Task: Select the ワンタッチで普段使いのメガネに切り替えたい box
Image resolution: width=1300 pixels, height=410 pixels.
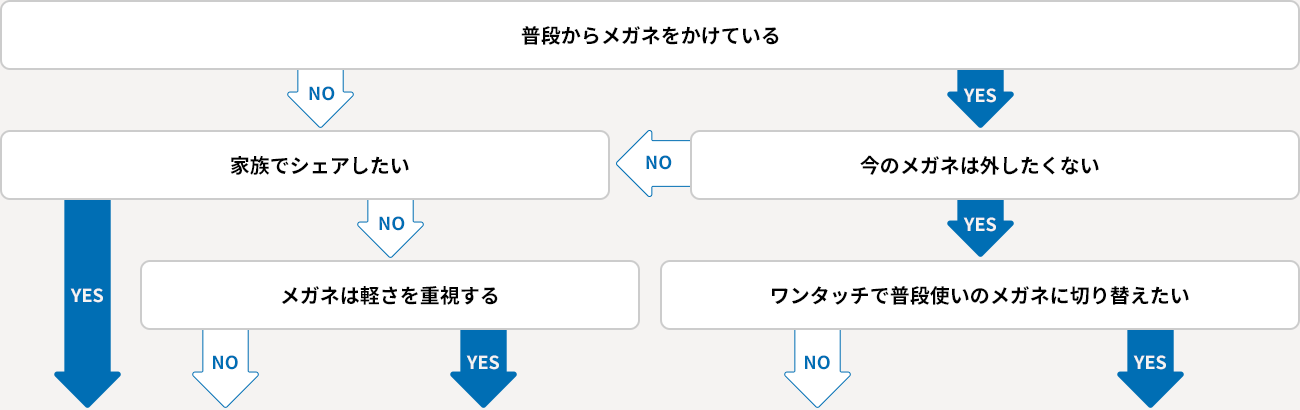Action: [980, 295]
